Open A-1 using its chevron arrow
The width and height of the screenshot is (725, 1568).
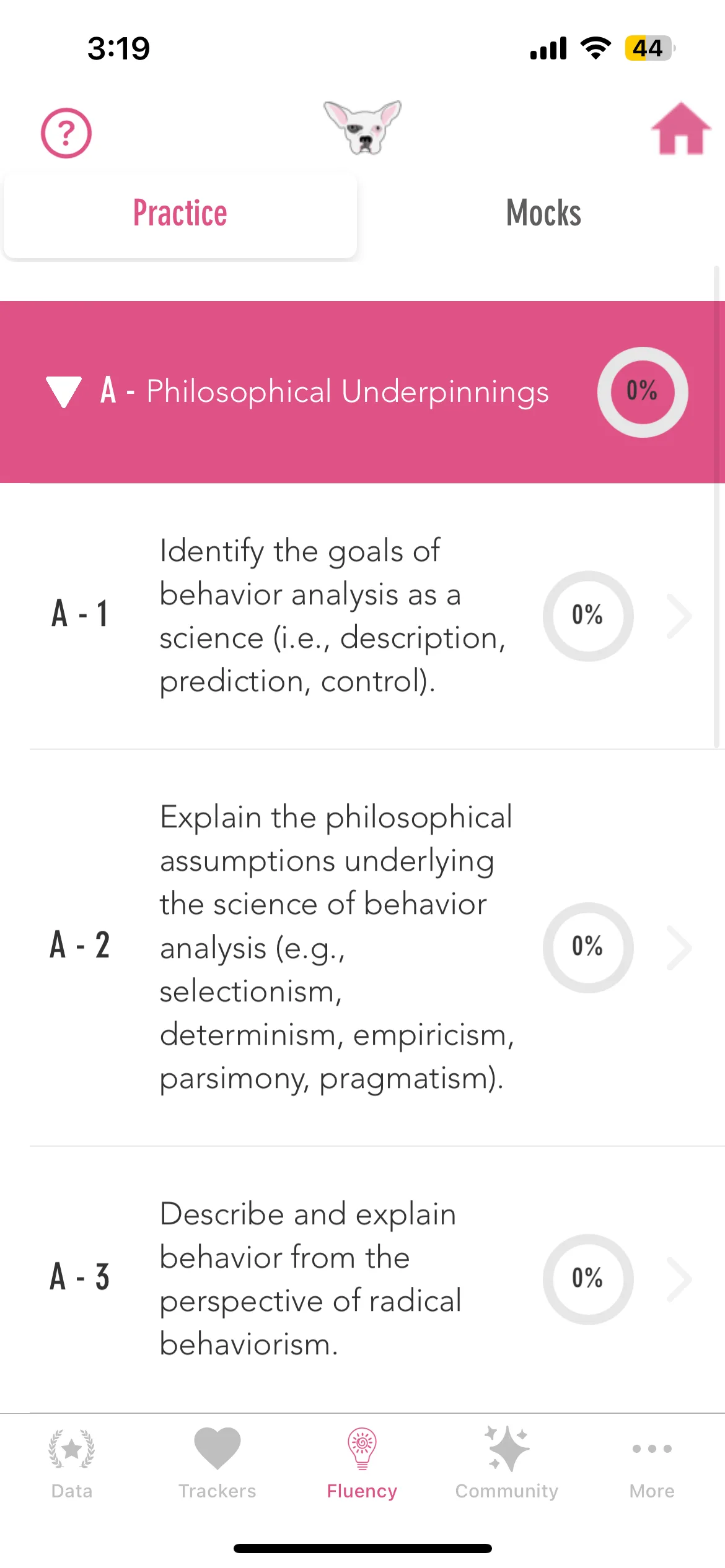coord(679,616)
